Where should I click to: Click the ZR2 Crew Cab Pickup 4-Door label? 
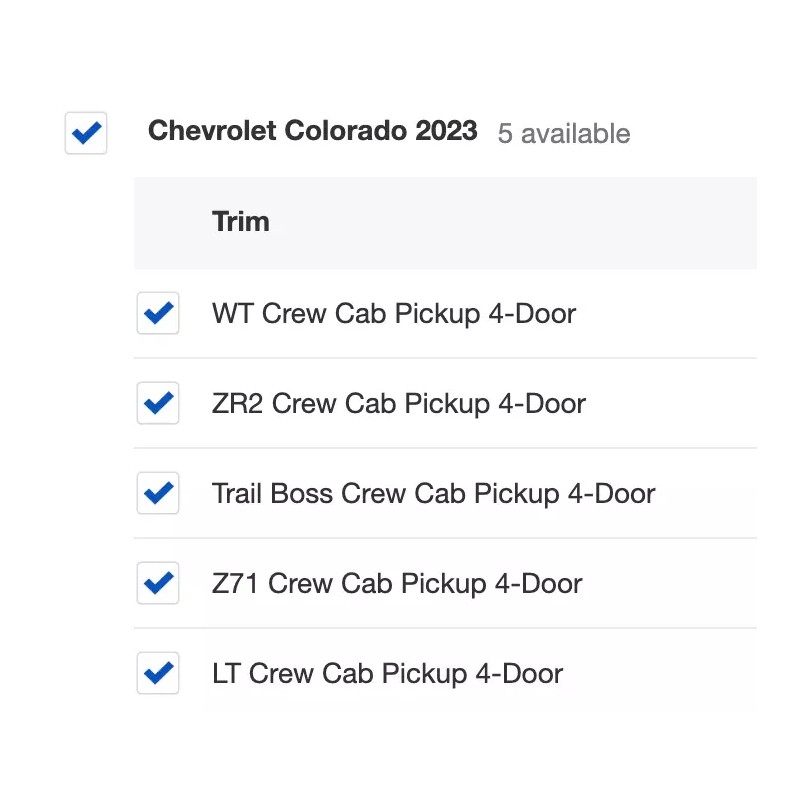tap(399, 404)
